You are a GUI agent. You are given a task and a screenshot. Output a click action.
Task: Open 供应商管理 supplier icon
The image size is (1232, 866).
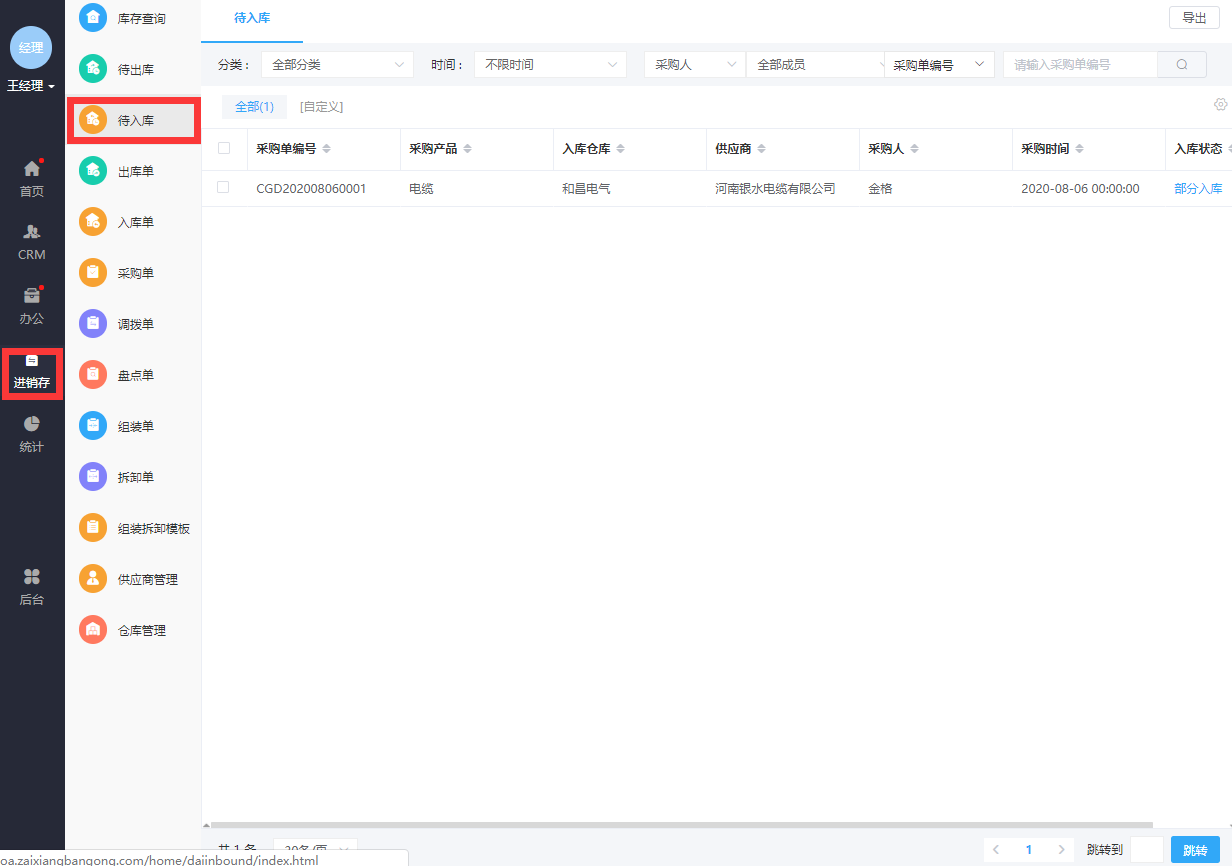point(93,579)
